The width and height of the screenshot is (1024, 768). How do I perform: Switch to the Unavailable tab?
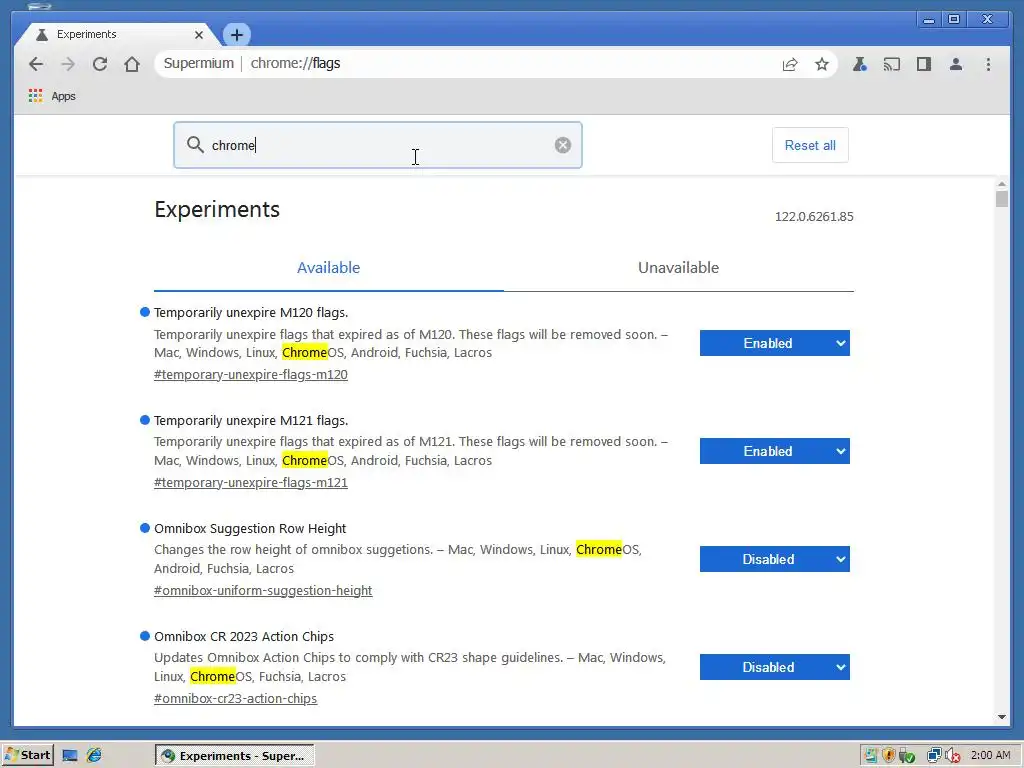tap(679, 268)
